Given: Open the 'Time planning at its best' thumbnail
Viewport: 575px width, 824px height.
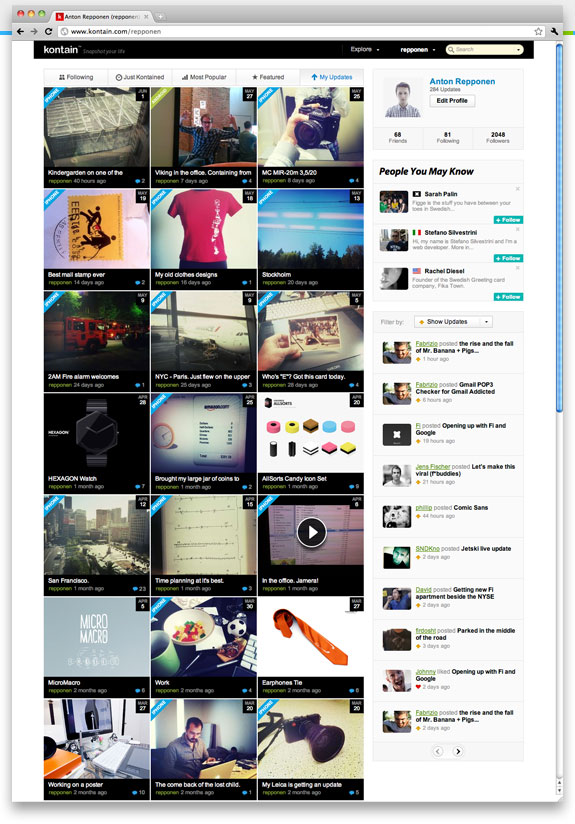Looking at the screenshot, I should click(x=204, y=535).
